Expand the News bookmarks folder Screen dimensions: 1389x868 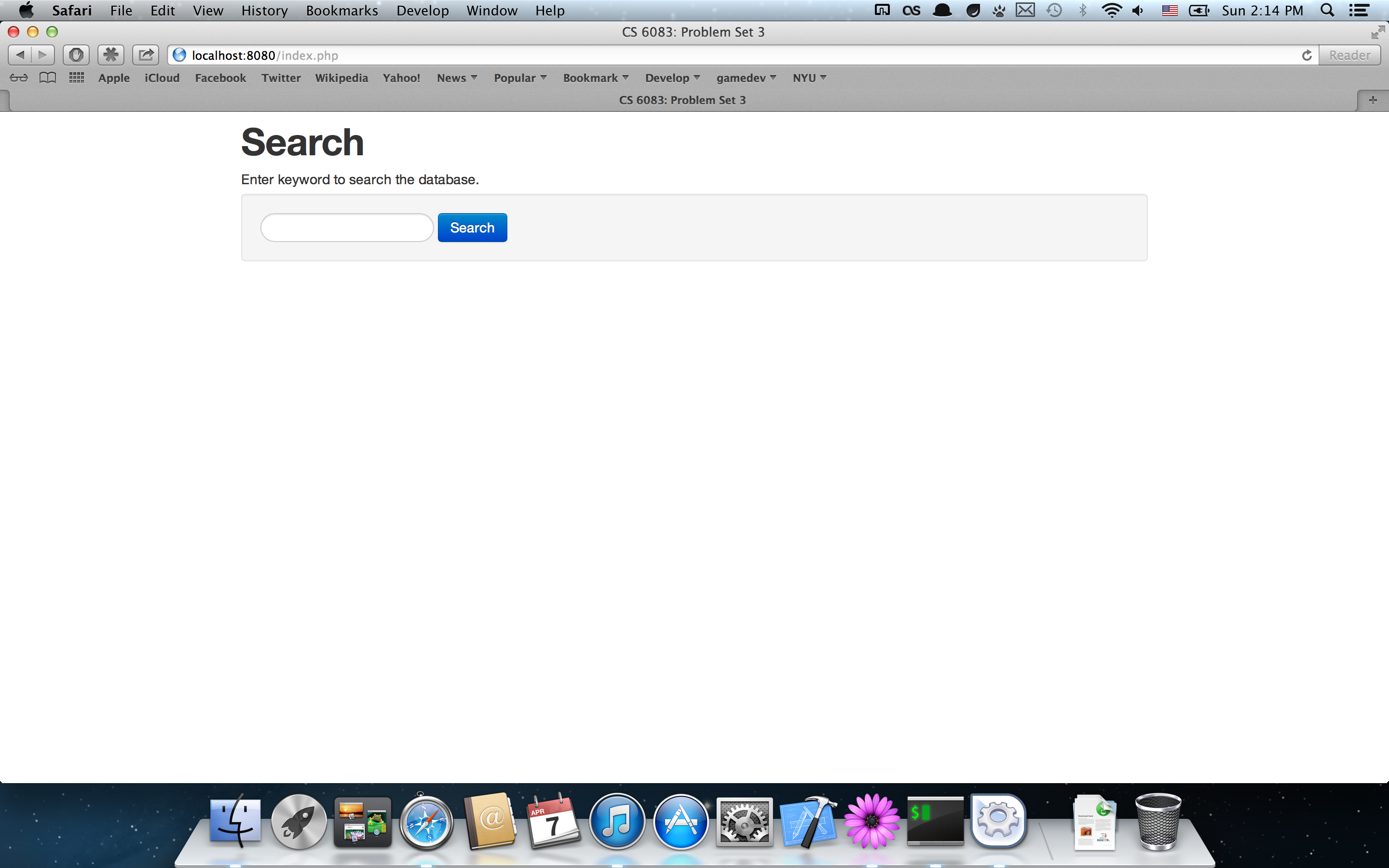(x=457, y=78)
